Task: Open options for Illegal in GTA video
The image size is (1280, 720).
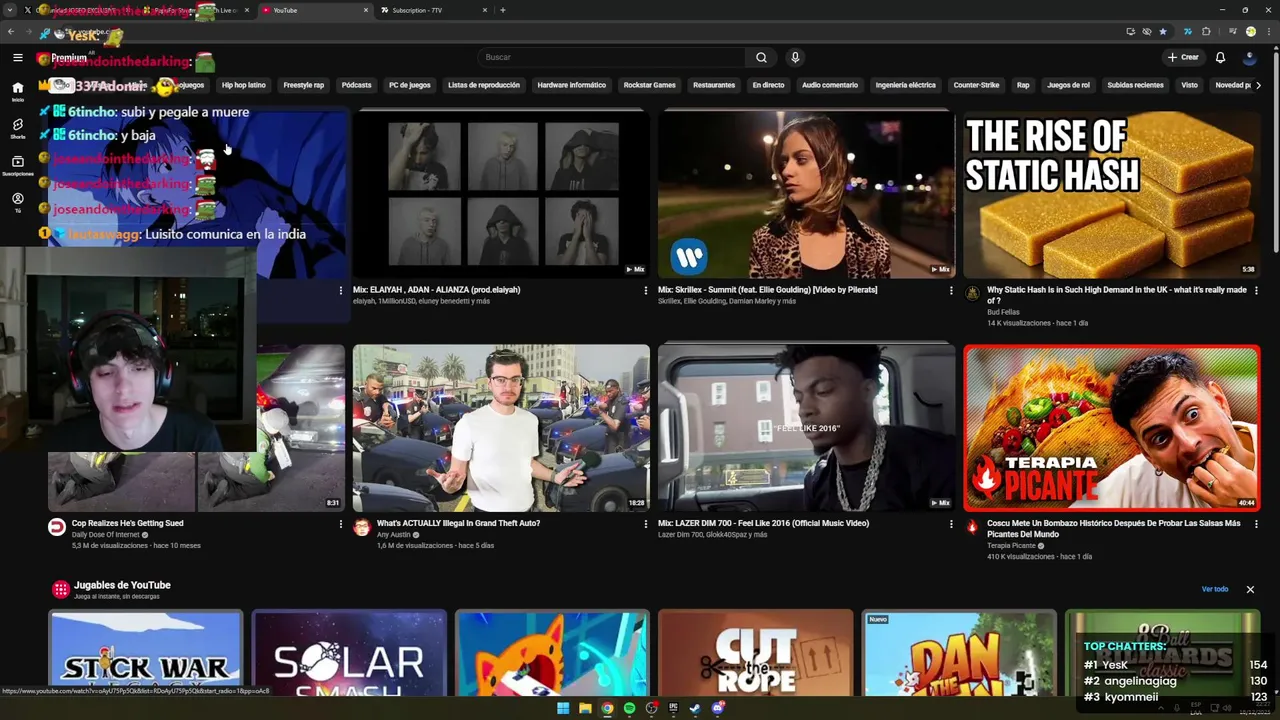Action: [645, 524]
